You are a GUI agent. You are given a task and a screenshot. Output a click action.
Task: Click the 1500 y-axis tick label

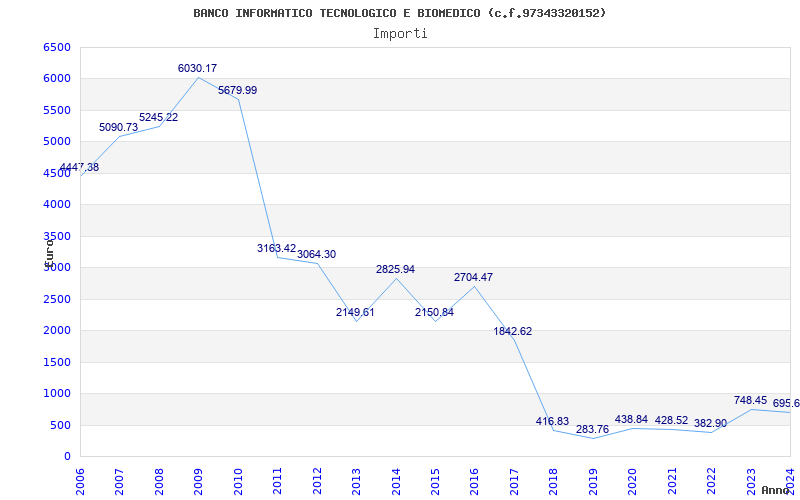57,362
